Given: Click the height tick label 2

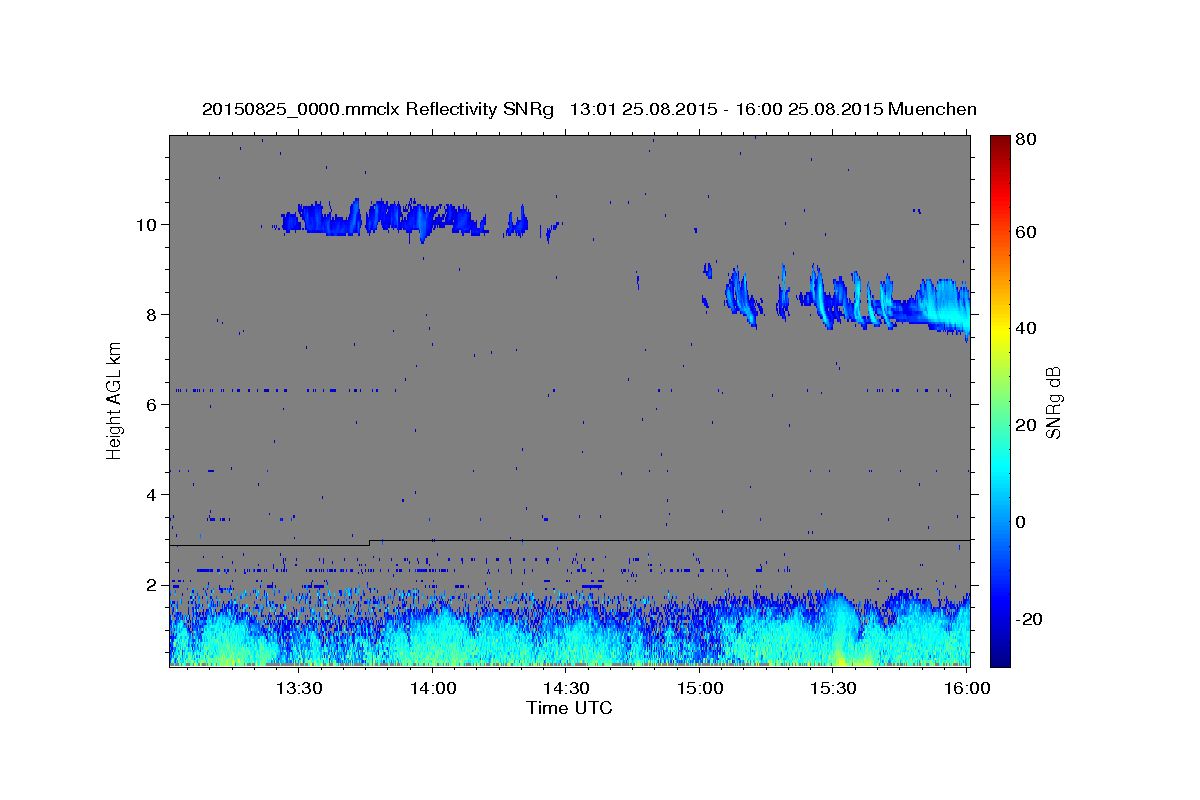Looking at the screenshot, I should tap(153, 584).
